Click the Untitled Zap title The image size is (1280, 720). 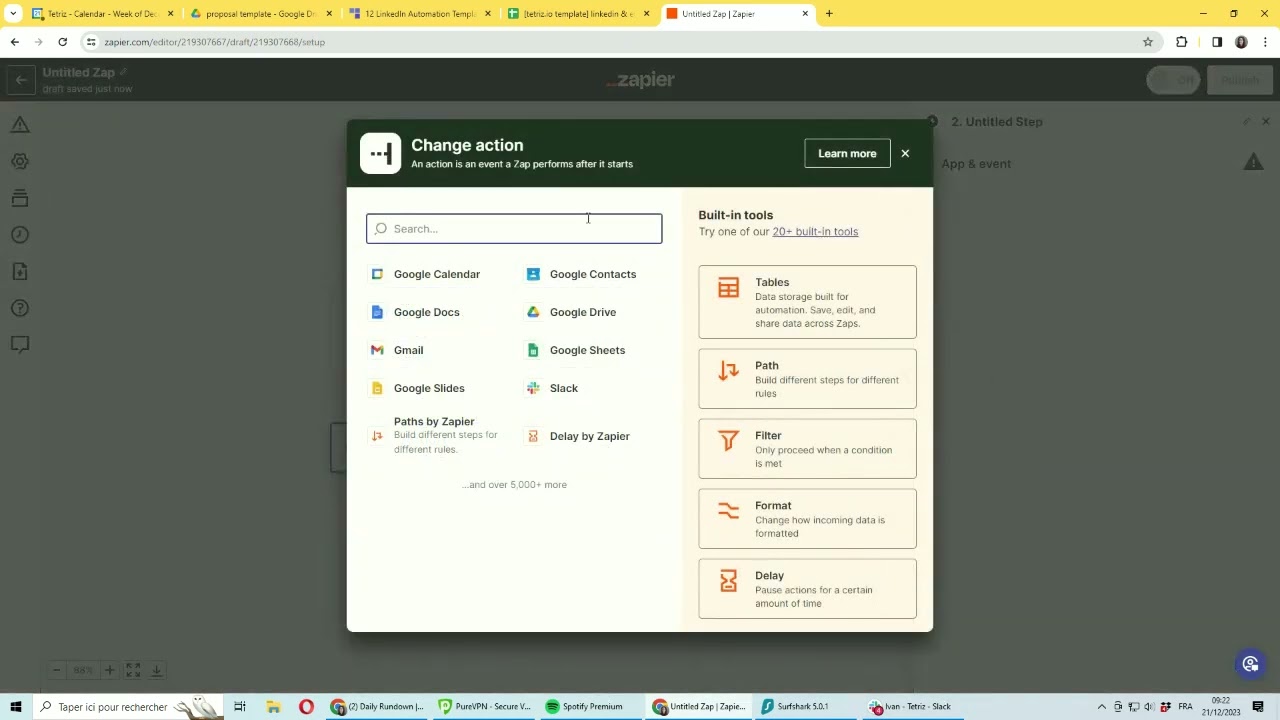(78, 73)
